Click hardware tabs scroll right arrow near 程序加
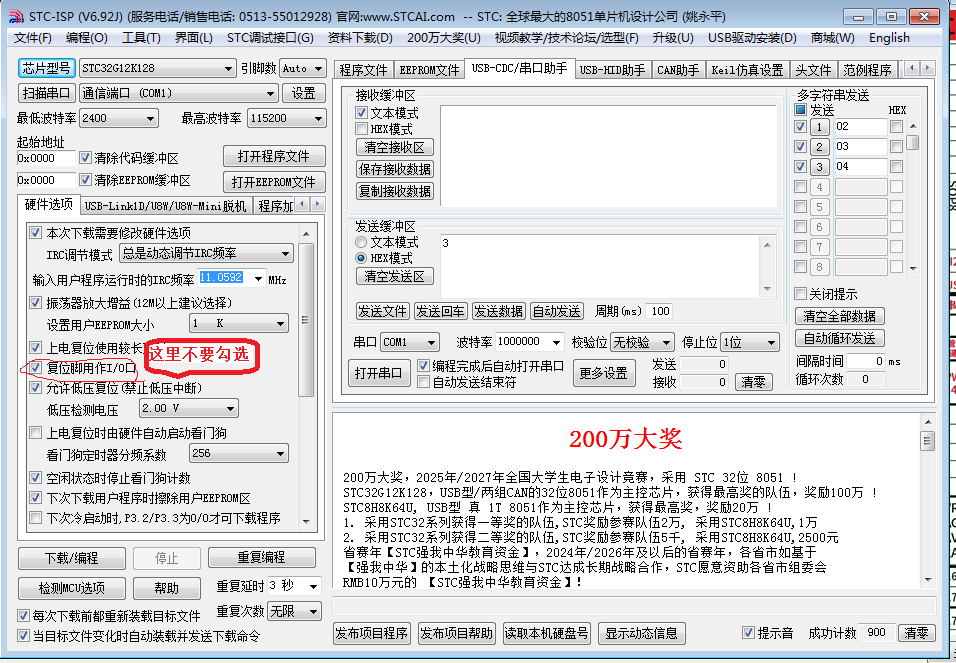The height and width of the screenshot is (663, 956). point(317,204)
